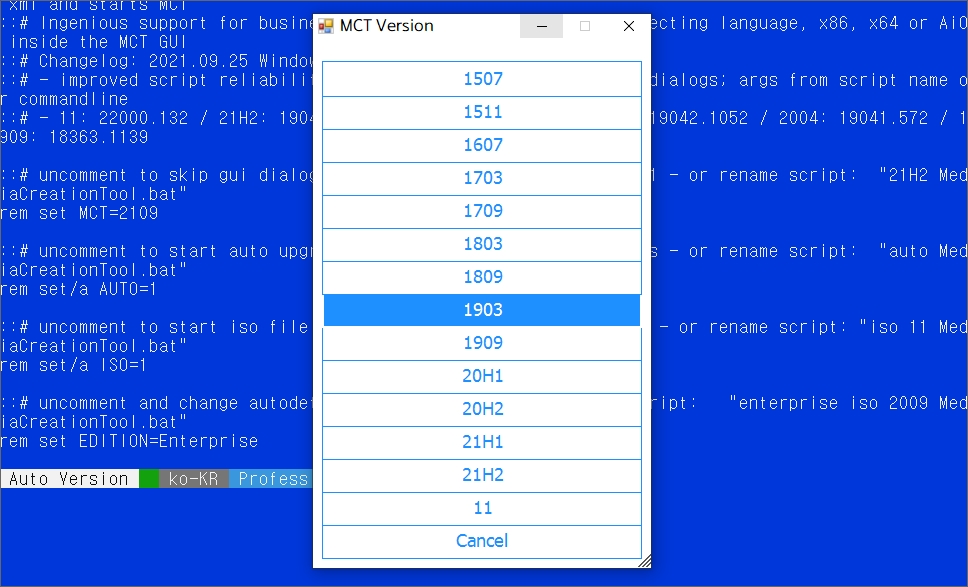Select the 1703 version option
The height and width of the screenshot is (587, 968).
482,178
